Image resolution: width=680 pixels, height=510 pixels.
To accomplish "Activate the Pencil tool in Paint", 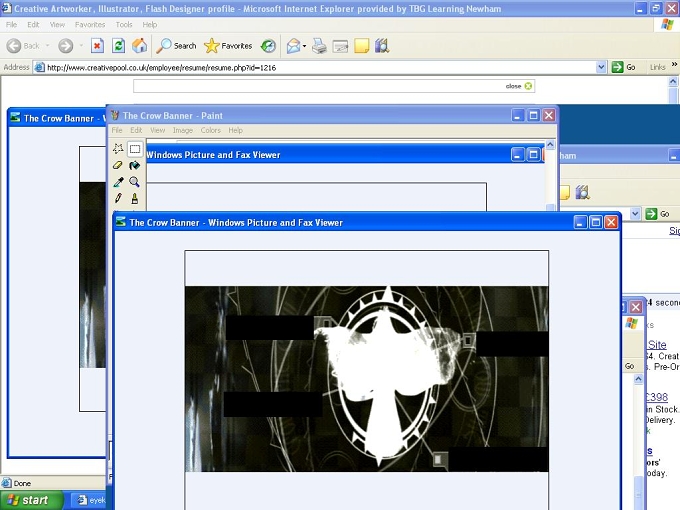I will [118, 198].
